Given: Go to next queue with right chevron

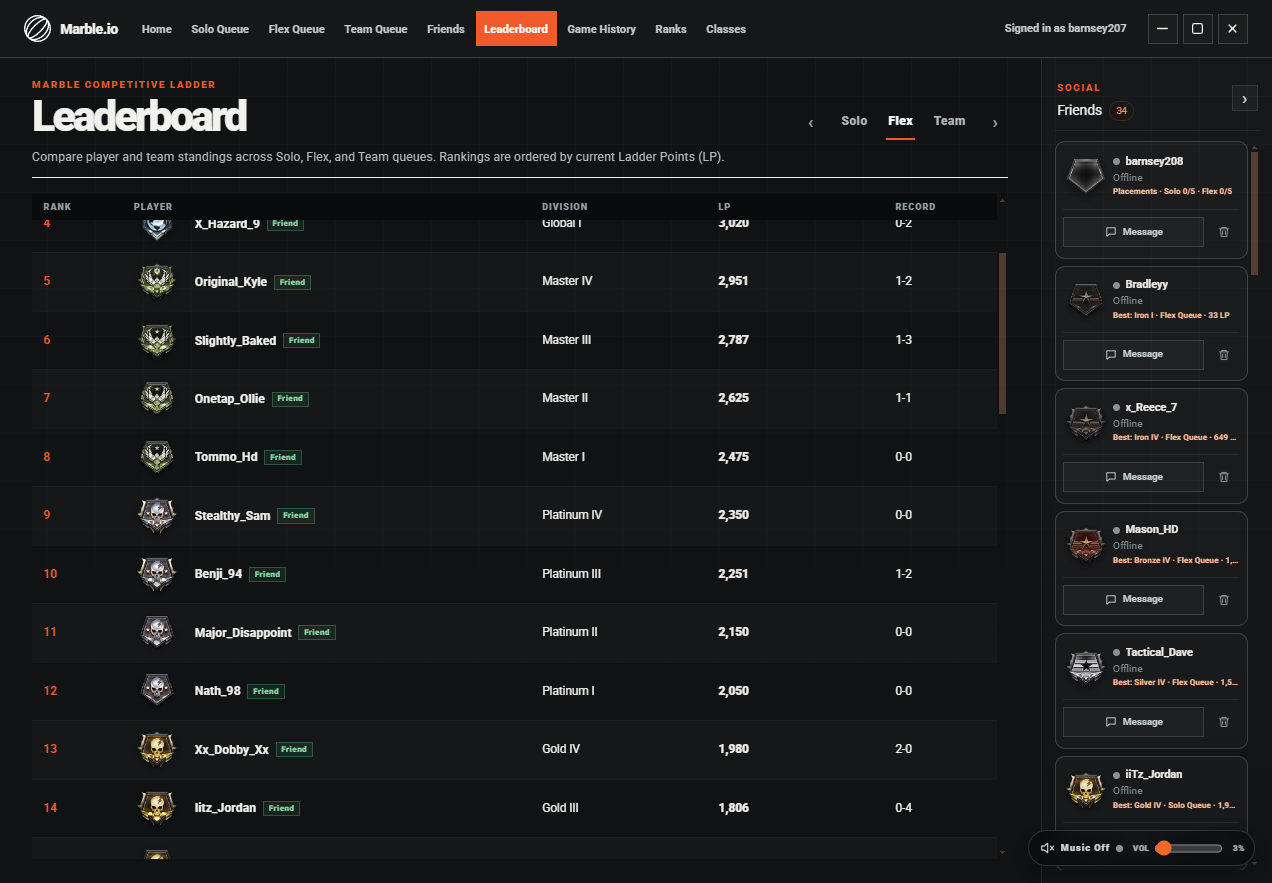Looking at the screenshot, I should [x=995, y=123].
